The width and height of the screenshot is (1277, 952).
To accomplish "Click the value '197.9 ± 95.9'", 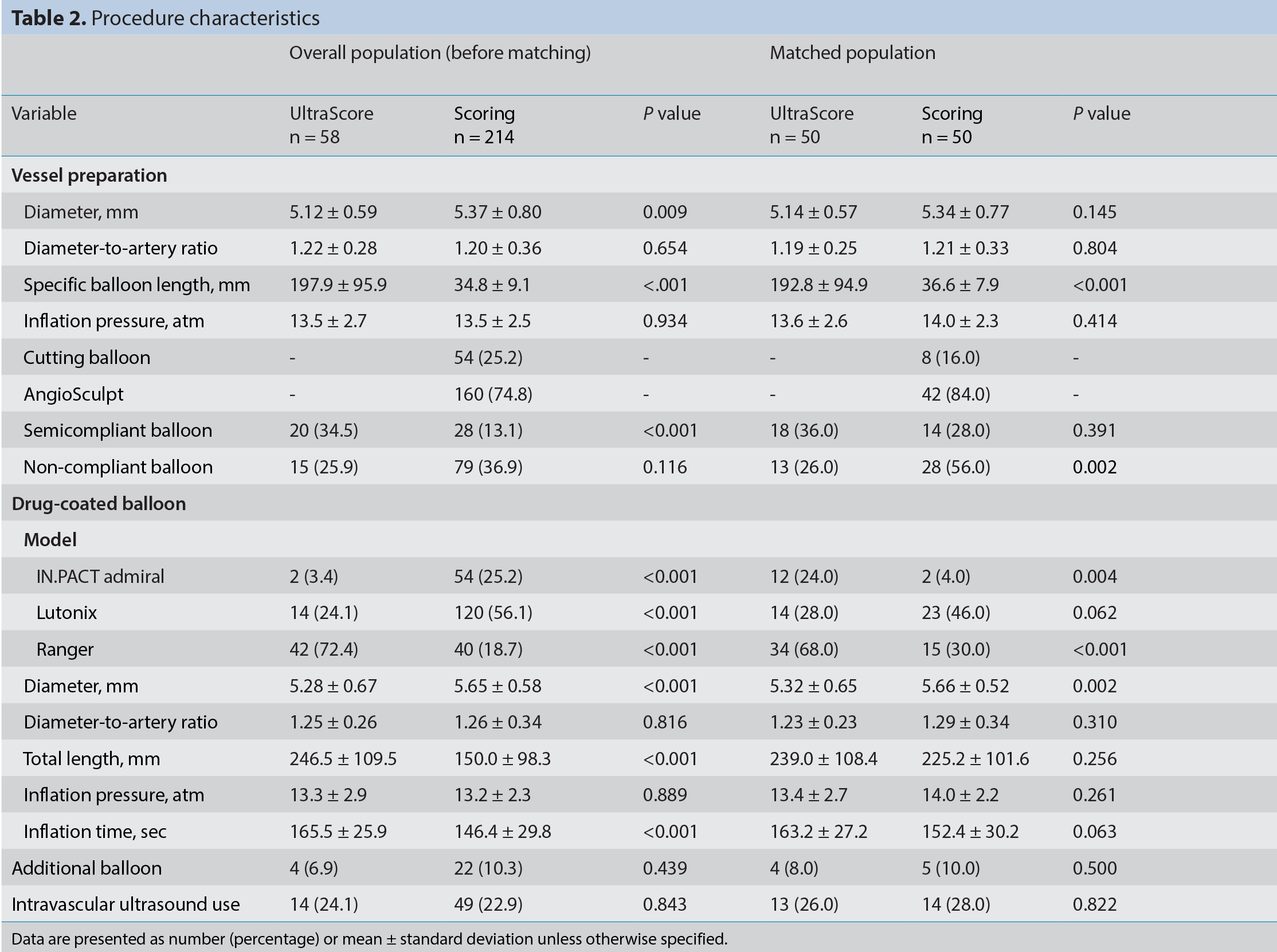I will pyautogui.click(x=338, y=285).
